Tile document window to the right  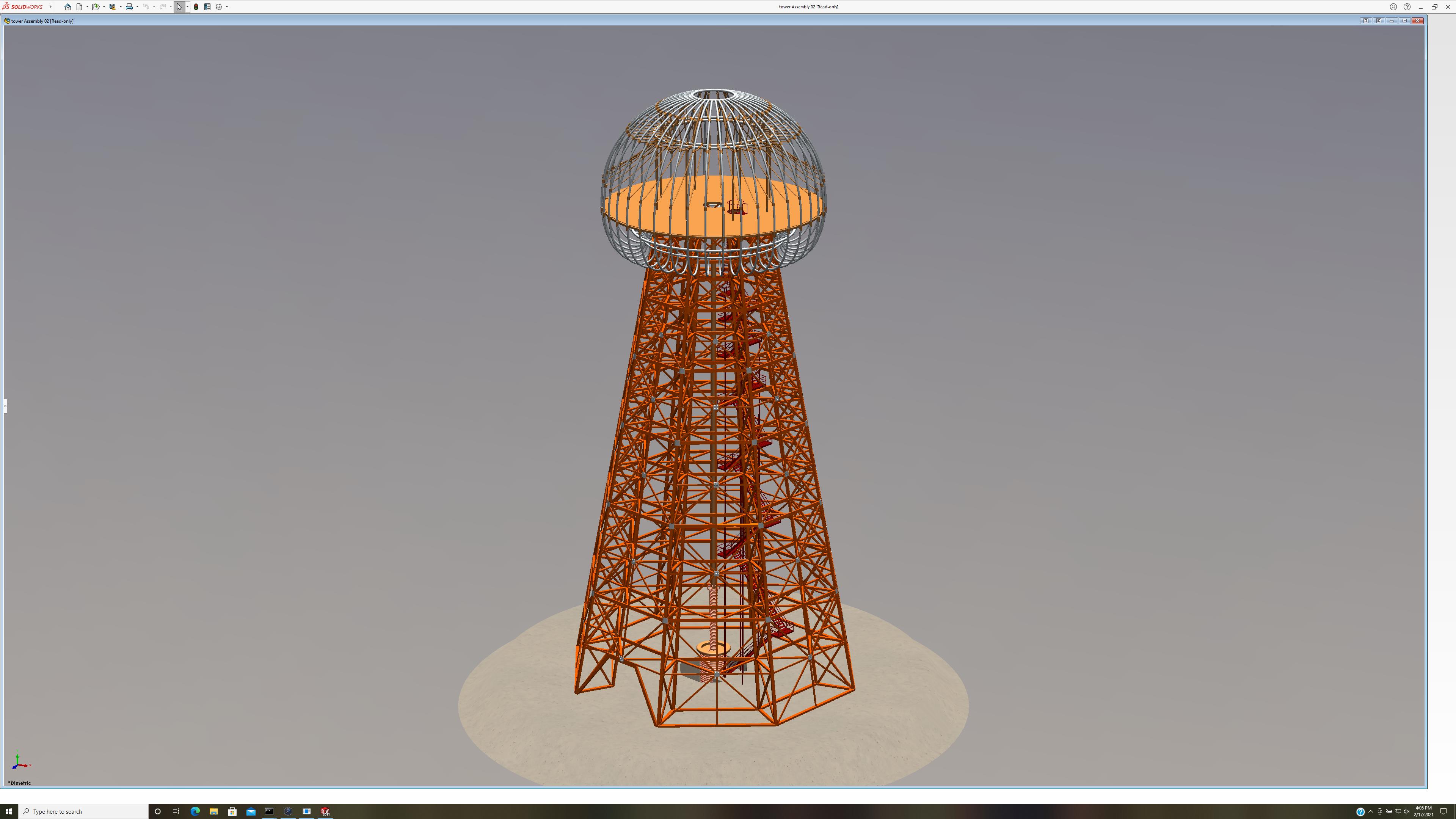point(1379,21)
